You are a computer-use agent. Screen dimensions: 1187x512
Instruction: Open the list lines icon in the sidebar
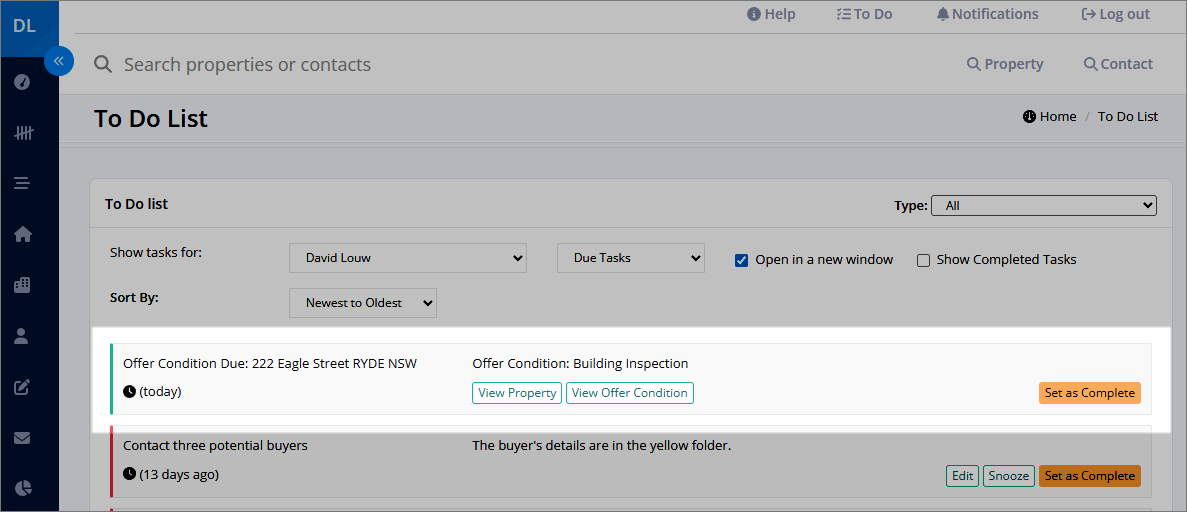point(23,183)
